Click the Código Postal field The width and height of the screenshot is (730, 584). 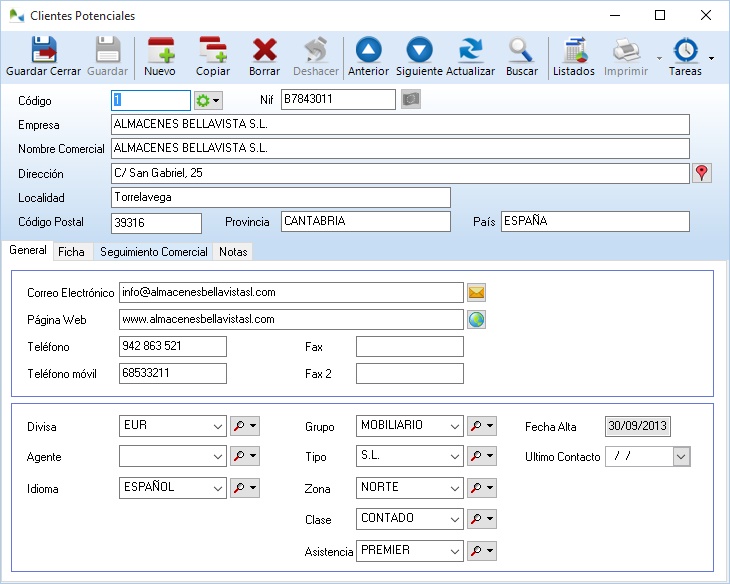(x=156, y=223)
